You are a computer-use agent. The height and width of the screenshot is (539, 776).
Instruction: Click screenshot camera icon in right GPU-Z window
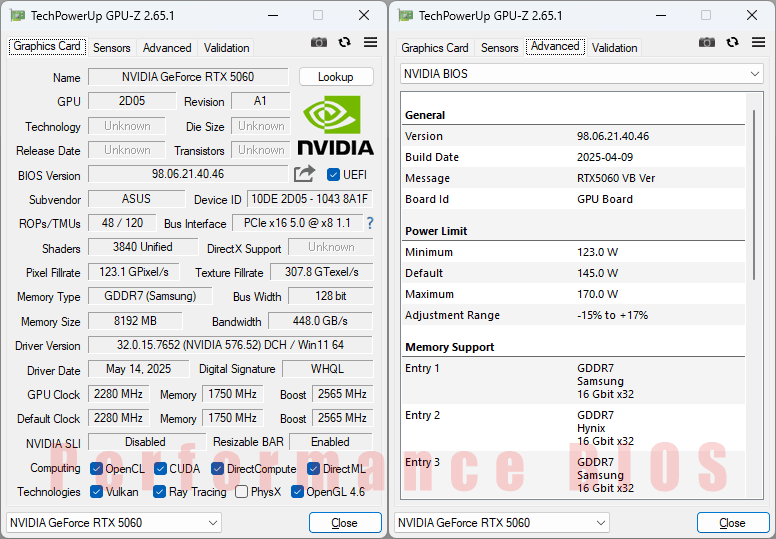click(x=707, y=43)
